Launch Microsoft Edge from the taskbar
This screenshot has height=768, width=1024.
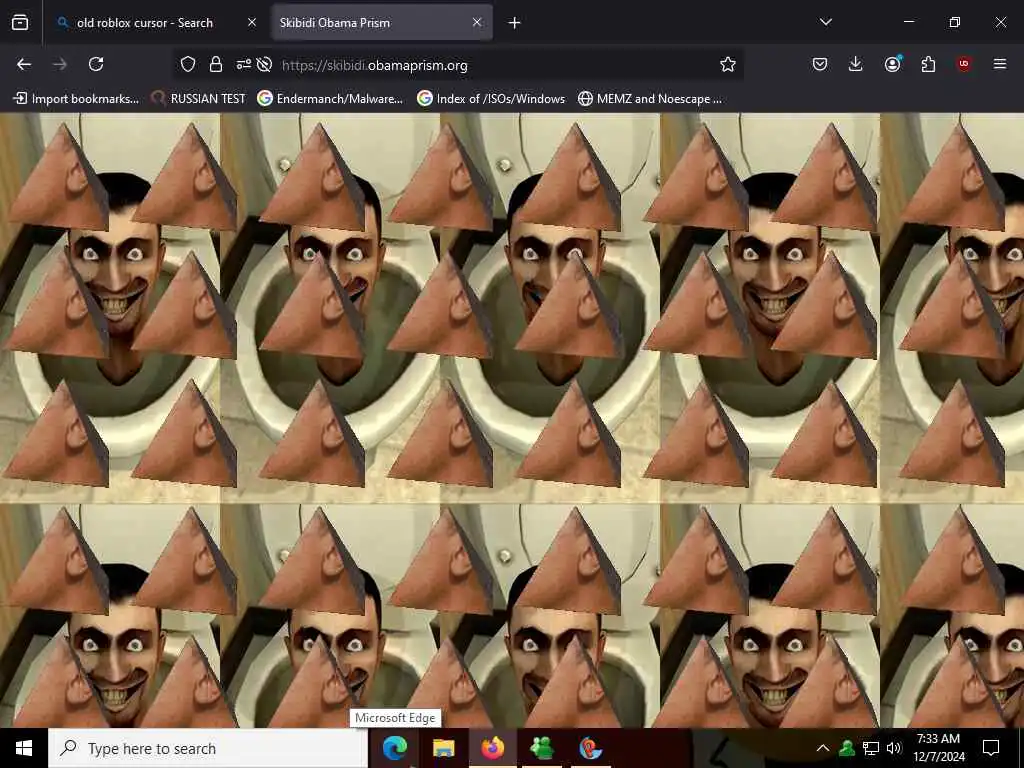coord(395,748)
